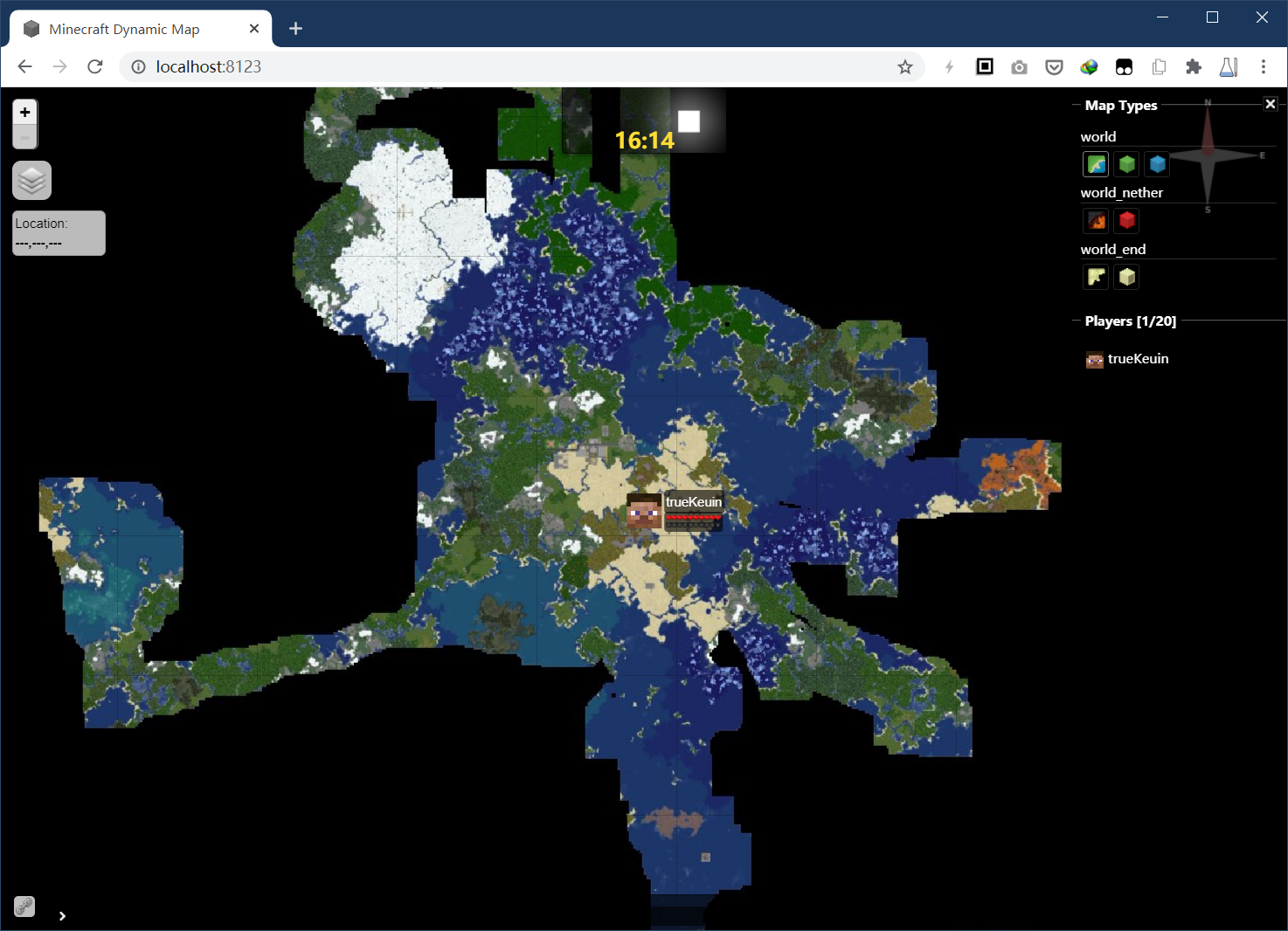Click the world_nether label
Screen dimensions: 1288x931
click(x=1121, y=193)
